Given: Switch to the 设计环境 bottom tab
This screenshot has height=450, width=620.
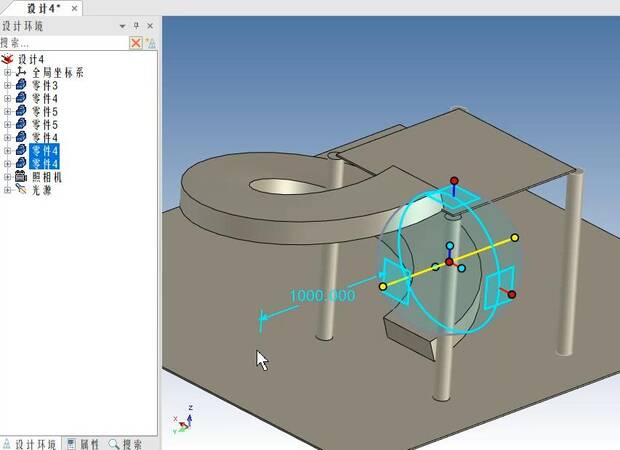Looking at the screenshot, I should click(30, 444).
